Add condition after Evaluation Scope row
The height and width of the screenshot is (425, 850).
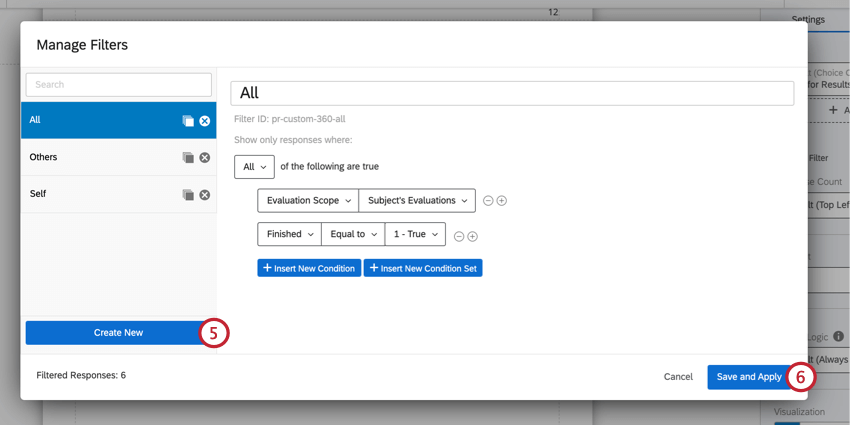point(502,201)
